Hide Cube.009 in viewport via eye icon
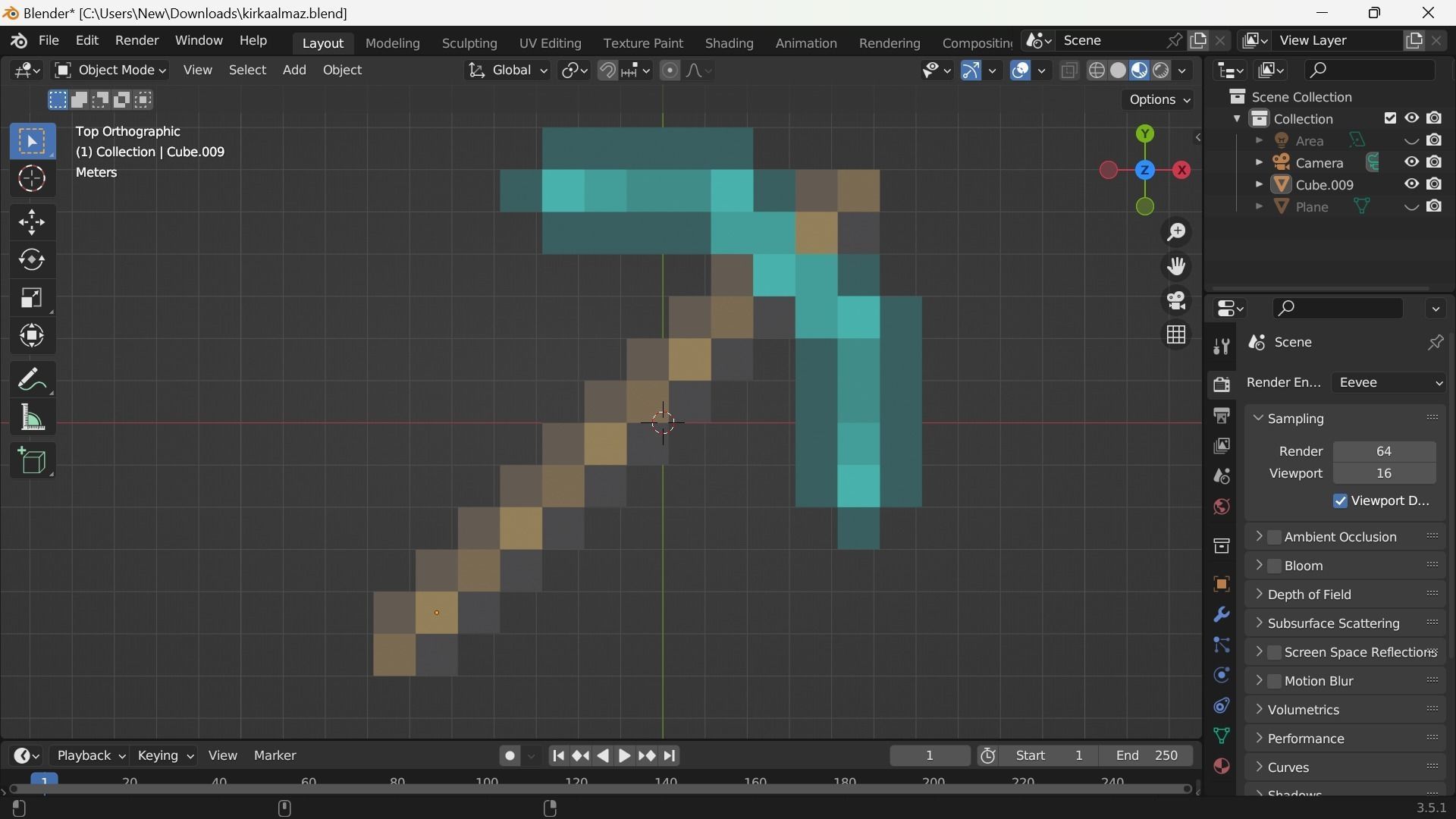This screenshot has width=1456, height=819. click(1411, 184)
